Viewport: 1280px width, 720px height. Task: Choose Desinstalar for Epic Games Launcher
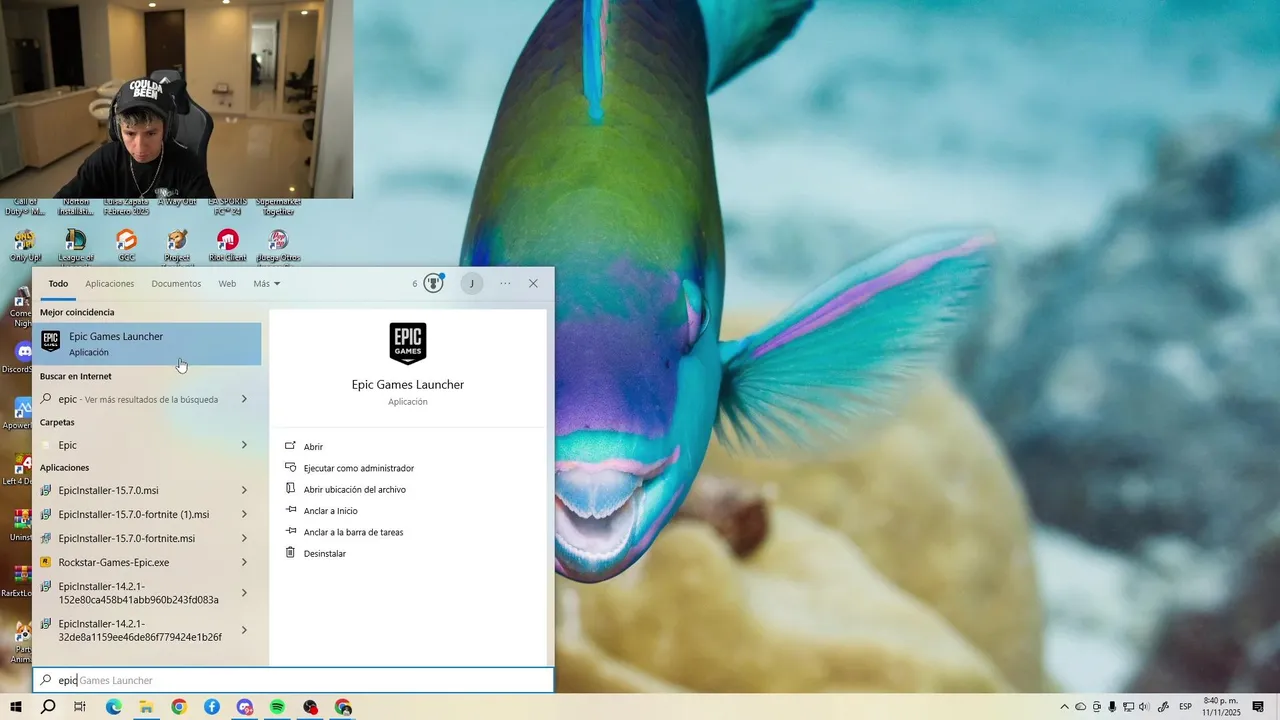pos(324,553)
